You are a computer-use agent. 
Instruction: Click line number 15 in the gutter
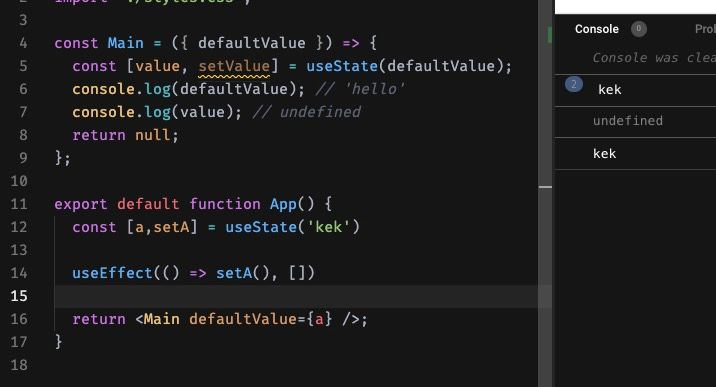[x=19, y=296]
